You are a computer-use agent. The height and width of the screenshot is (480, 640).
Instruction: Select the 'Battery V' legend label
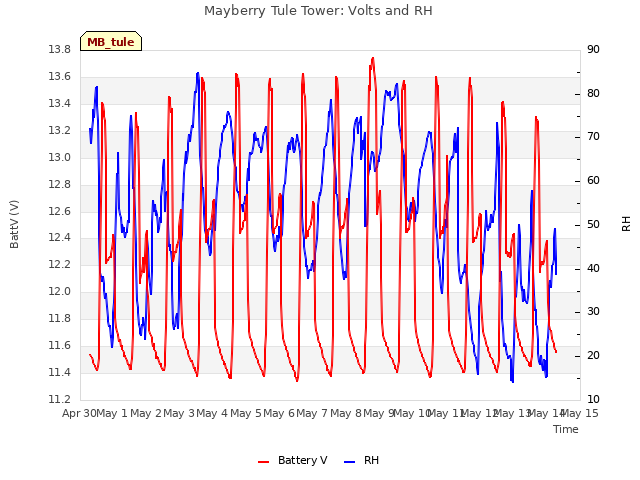(302, 460)
